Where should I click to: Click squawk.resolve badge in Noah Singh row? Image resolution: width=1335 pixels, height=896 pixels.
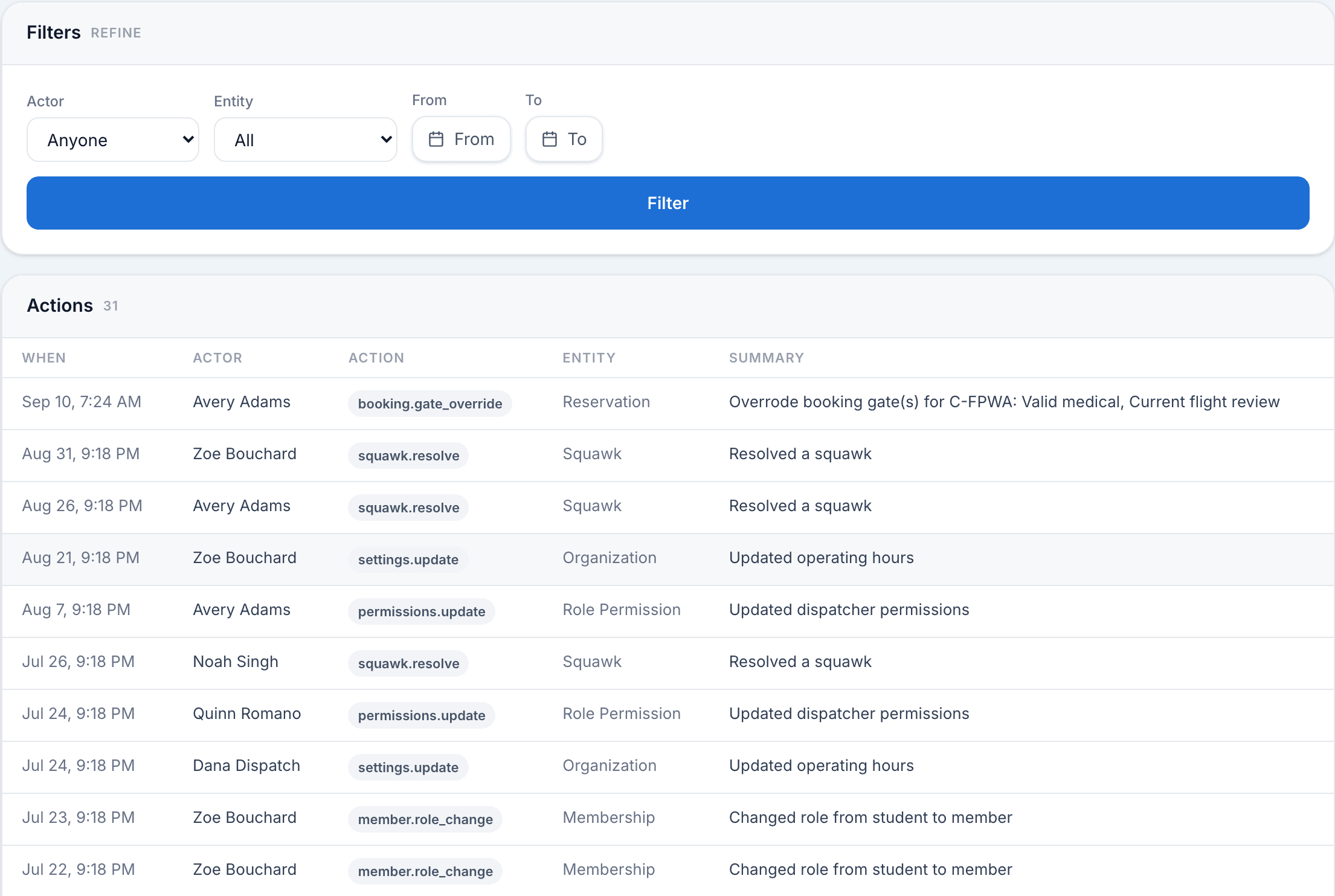pos(408,663)
